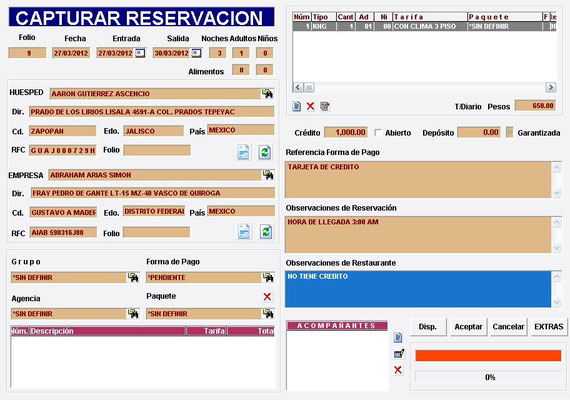Search Paquete with binoculars icon
Viewport: 570px width, 400px height.
[268, 313]
